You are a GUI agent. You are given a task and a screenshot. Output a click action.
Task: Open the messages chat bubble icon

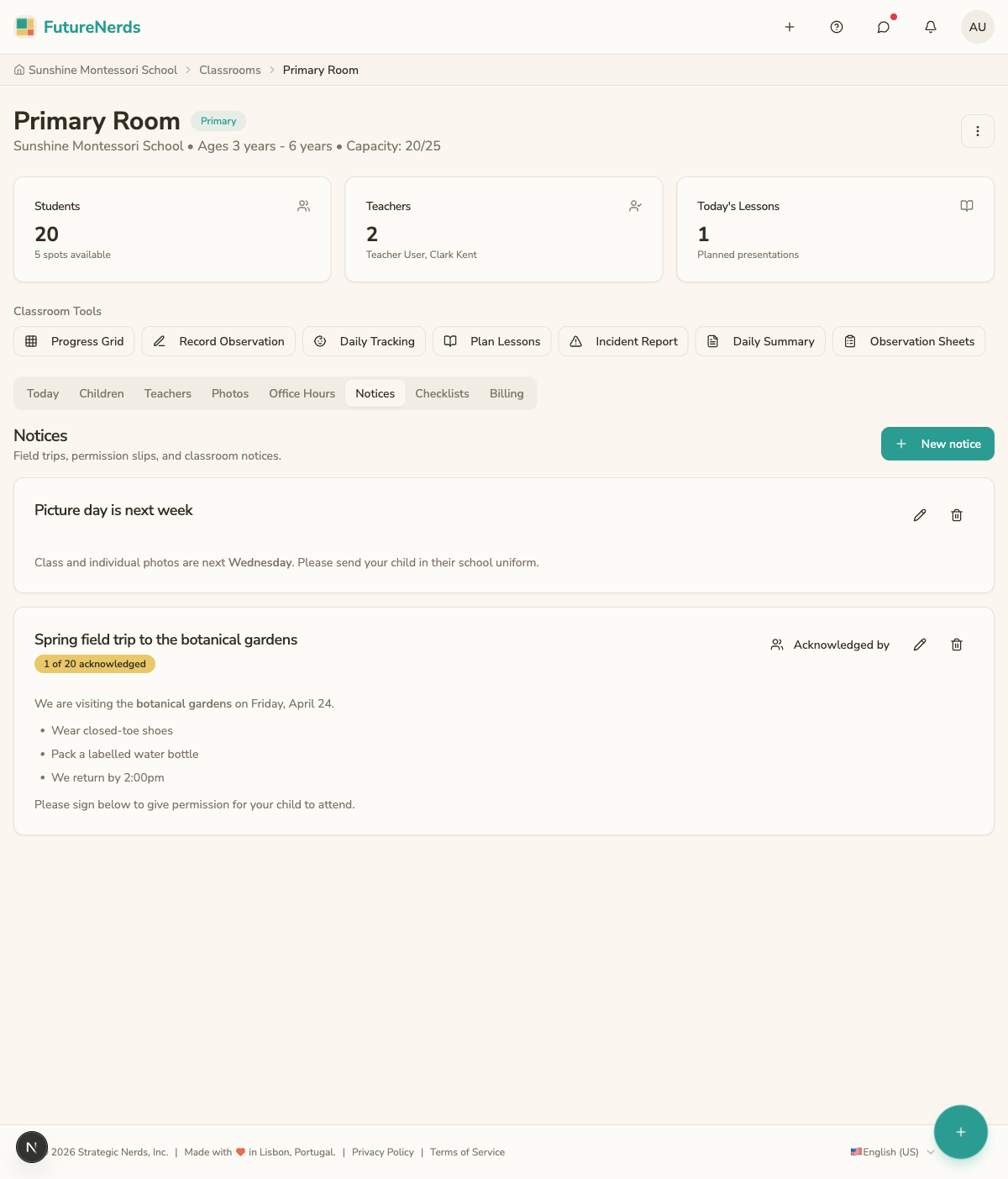click(x=884, y=27)
